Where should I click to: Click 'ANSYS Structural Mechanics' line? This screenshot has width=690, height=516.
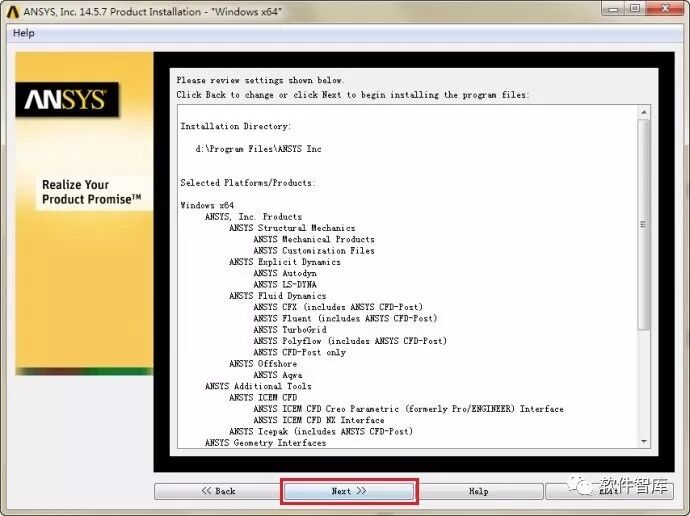point(292,228)
